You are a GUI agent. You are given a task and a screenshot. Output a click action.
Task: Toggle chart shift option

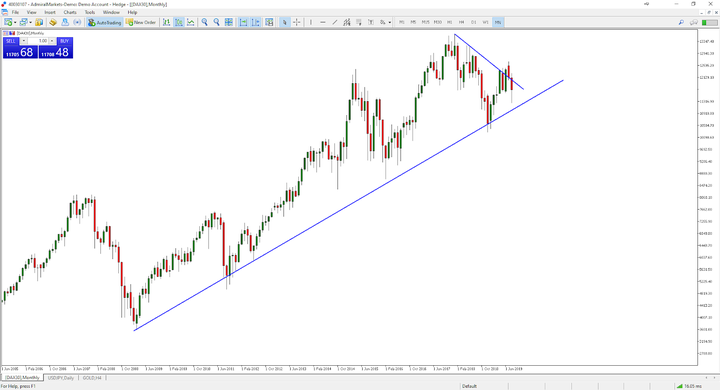255,22
